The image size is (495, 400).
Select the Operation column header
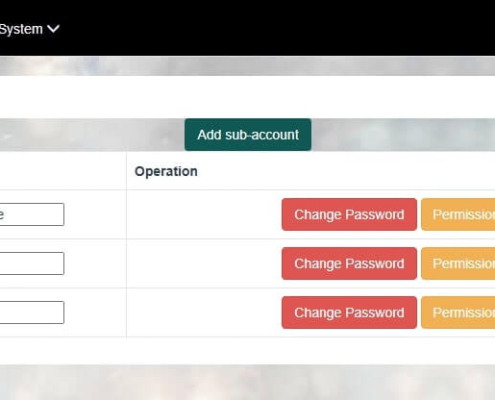click(166, 171)
